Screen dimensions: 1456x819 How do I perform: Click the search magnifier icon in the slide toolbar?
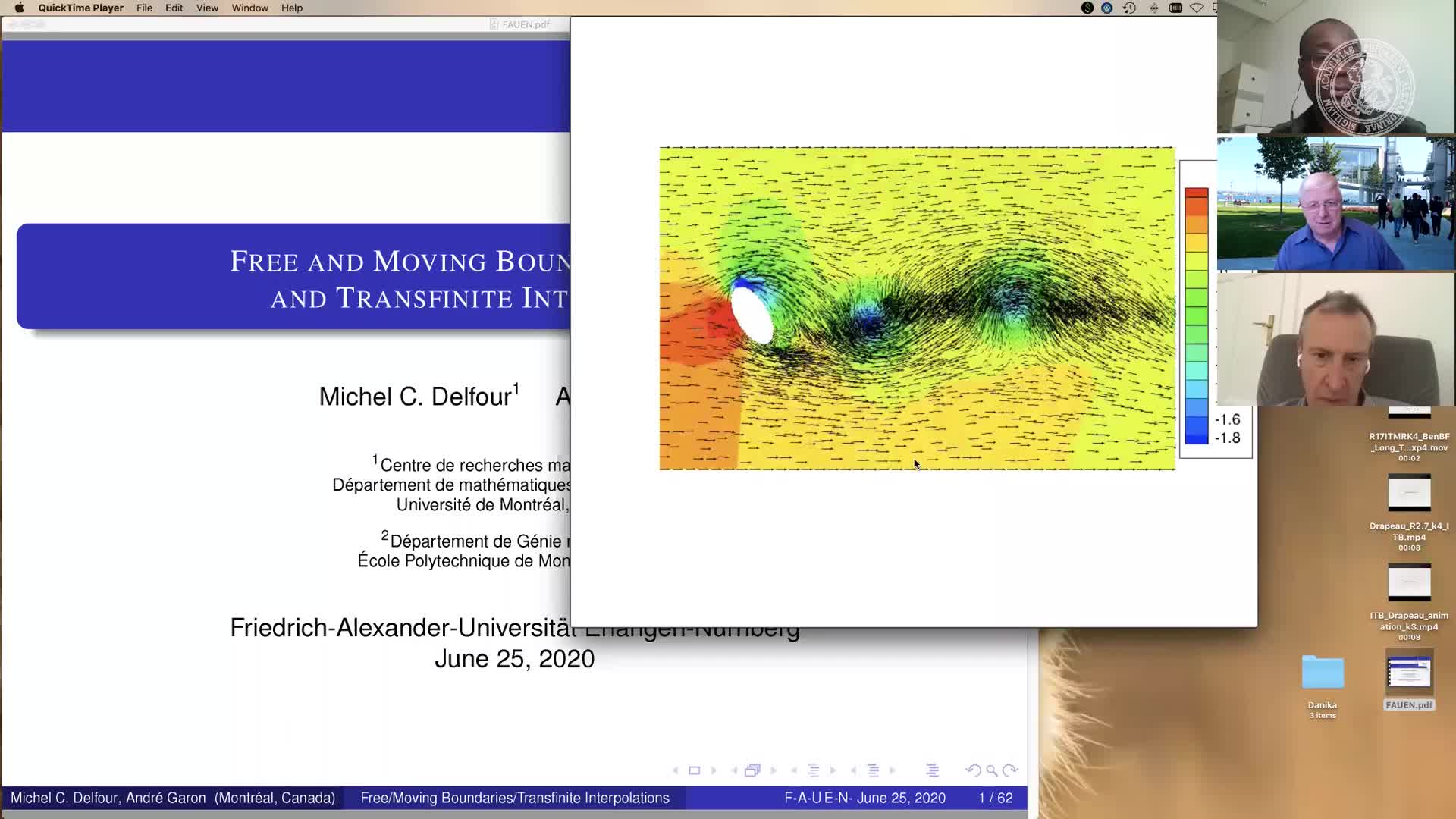[992, 770]
